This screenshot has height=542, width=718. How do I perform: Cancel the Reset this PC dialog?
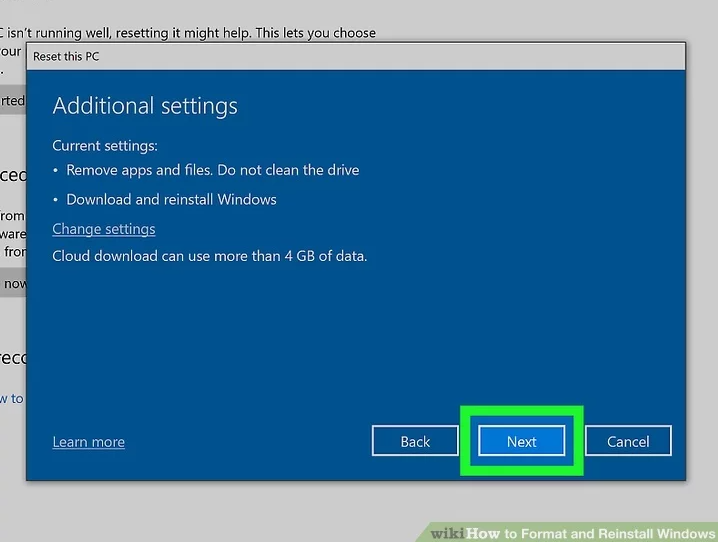628,441
